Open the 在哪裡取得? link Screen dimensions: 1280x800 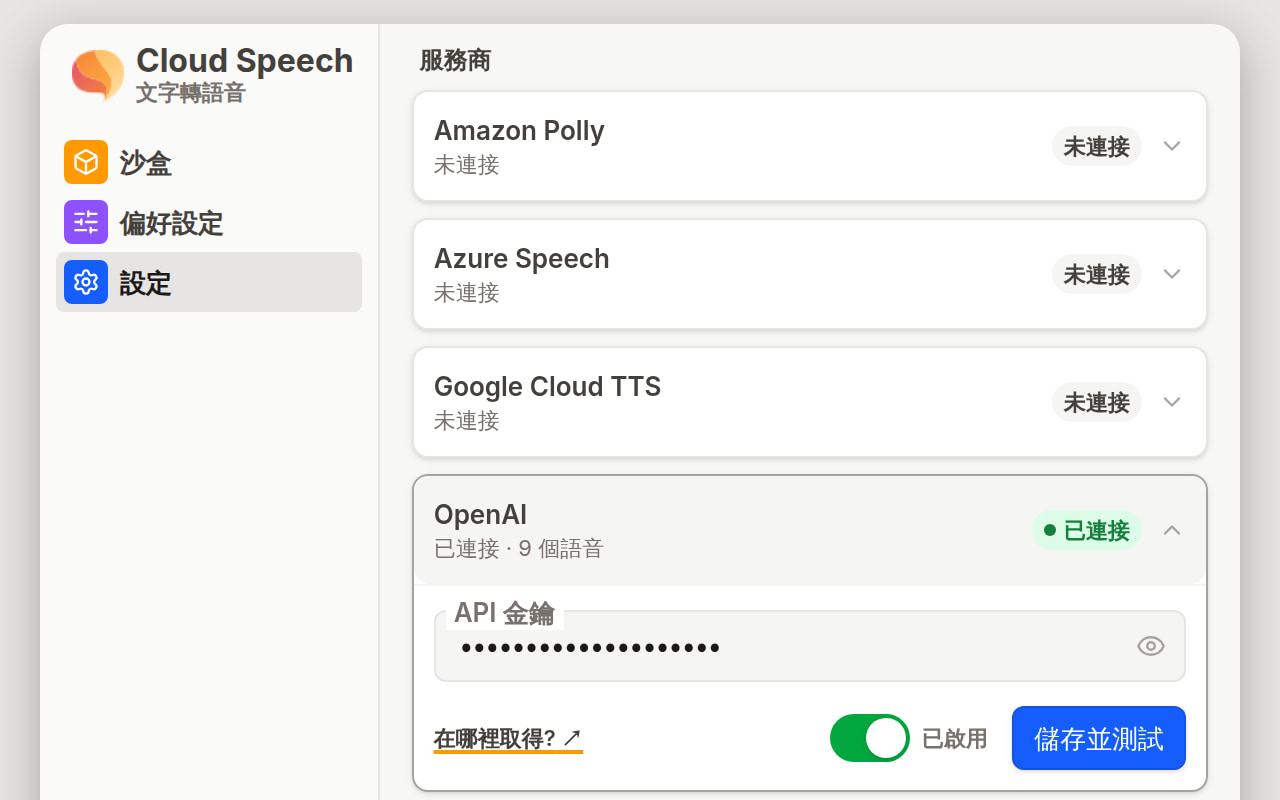[508, 739]
